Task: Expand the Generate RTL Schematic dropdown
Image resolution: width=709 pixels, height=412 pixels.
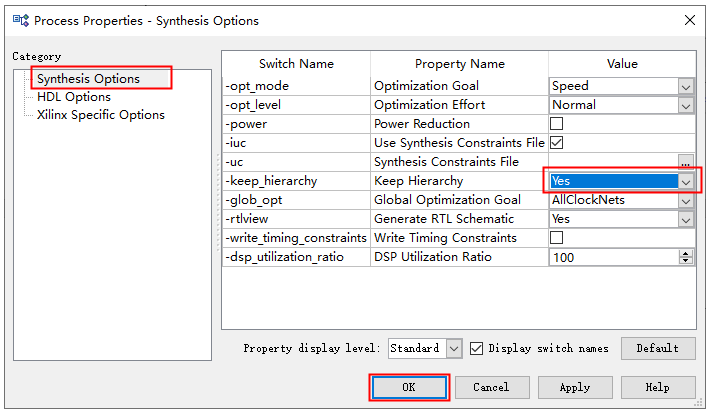Action: 685,219
